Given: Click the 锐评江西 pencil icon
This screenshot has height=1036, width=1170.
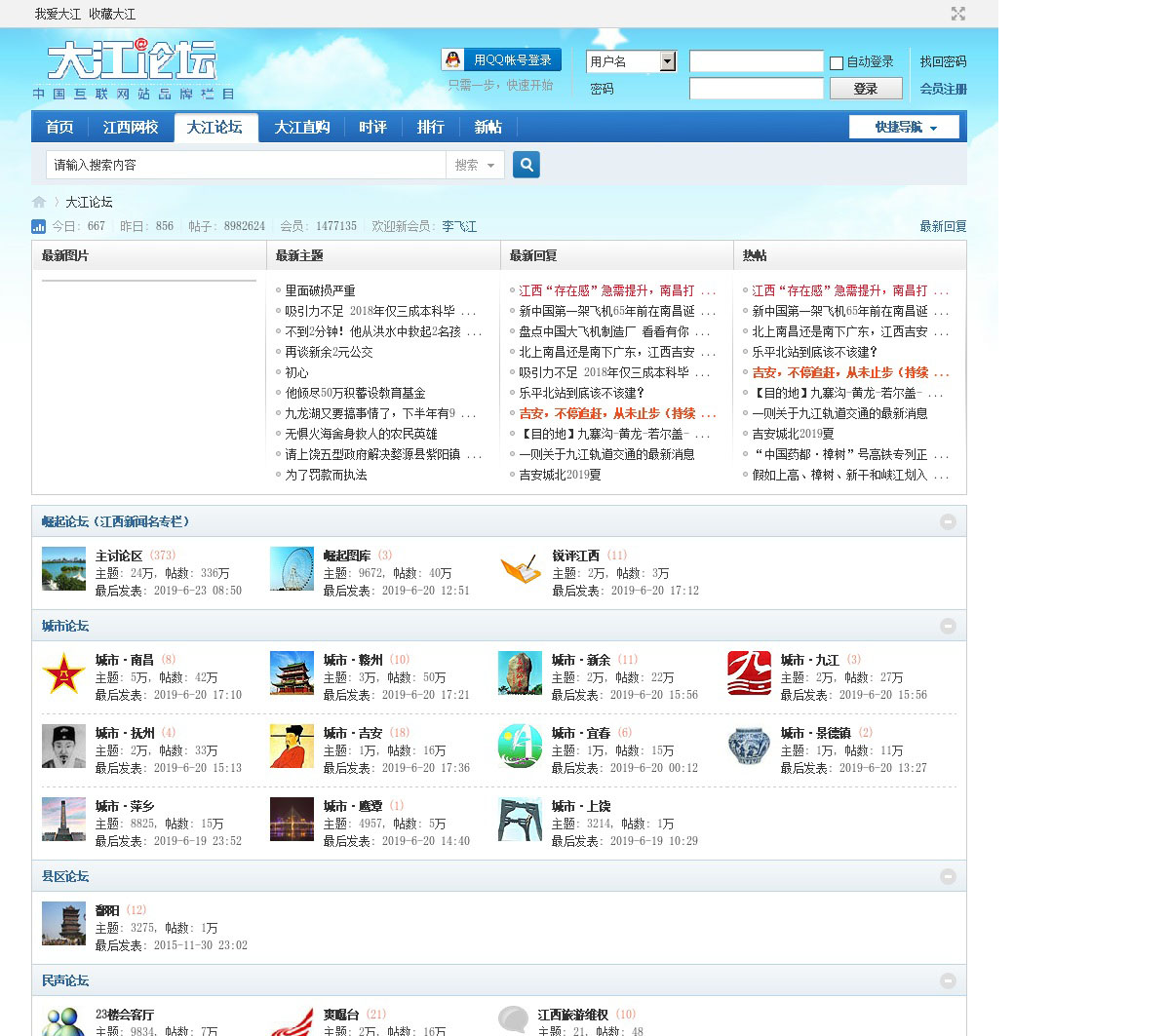Looking at the screenshot, I should pos(520,569).
